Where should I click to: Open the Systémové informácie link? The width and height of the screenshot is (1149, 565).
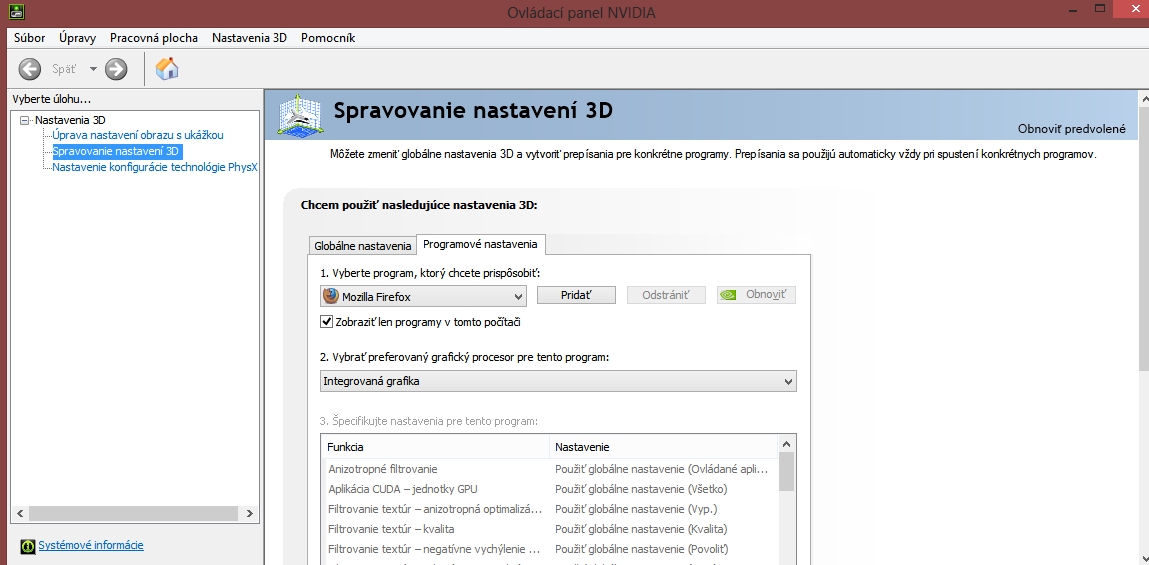tap(91, 545)
